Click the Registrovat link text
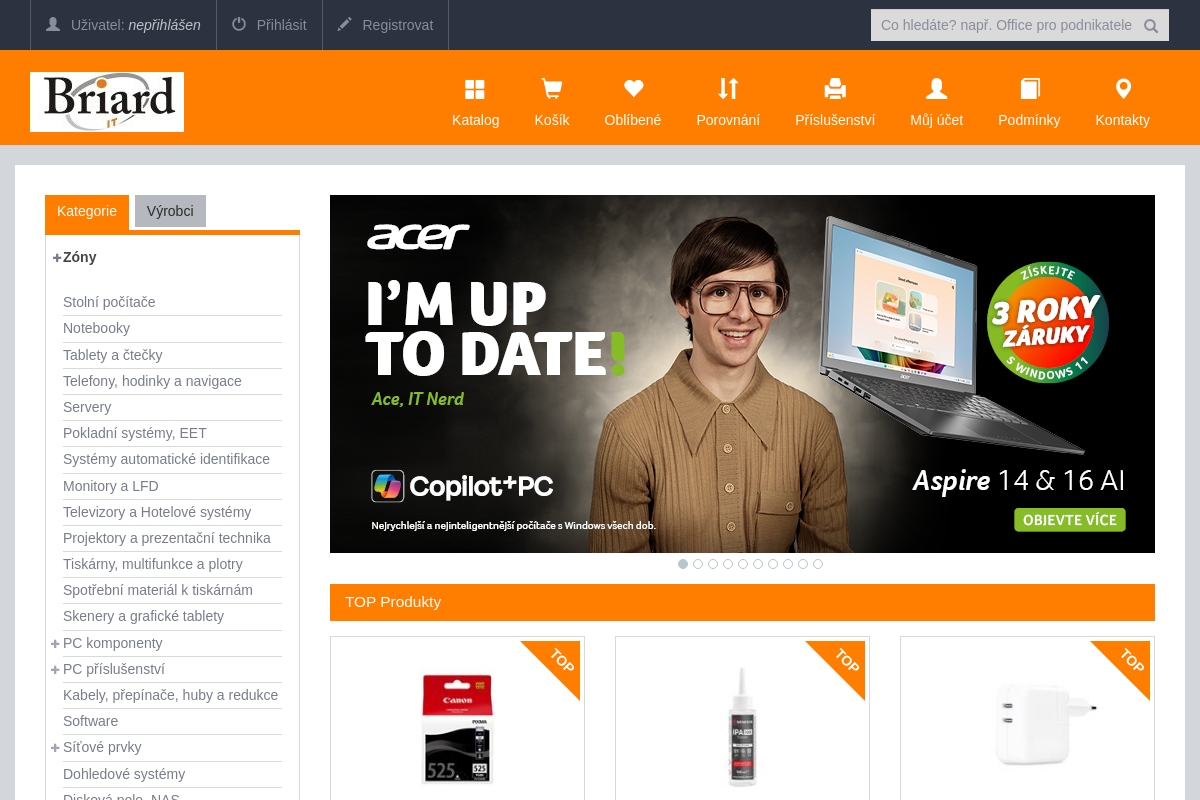Image resolution: width=1200 pixels, height=800 pixels. tap(398, 25)
